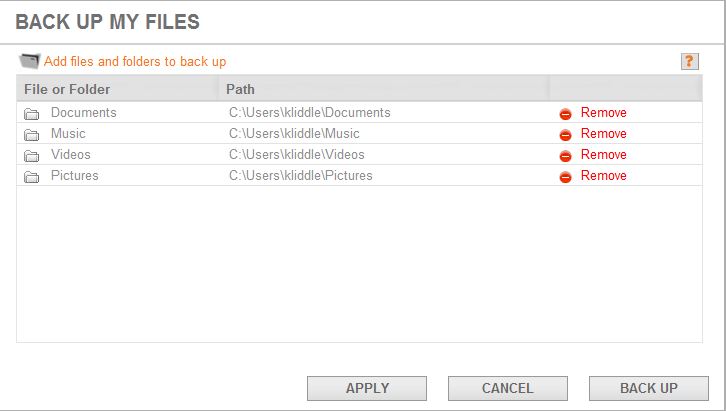Click the orange question mark help icon

(689, 61)
